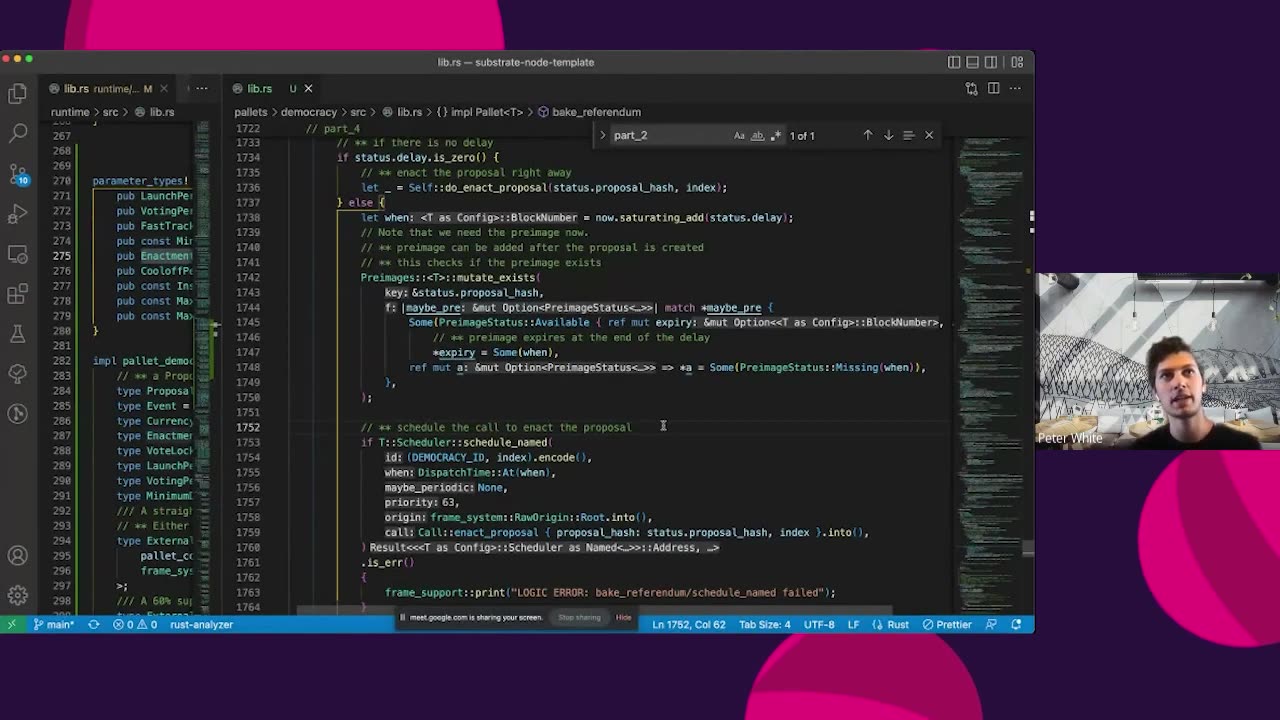Go to next match in find widget
This screenshot has height=720, width=1280.
[x=888, y=135]
